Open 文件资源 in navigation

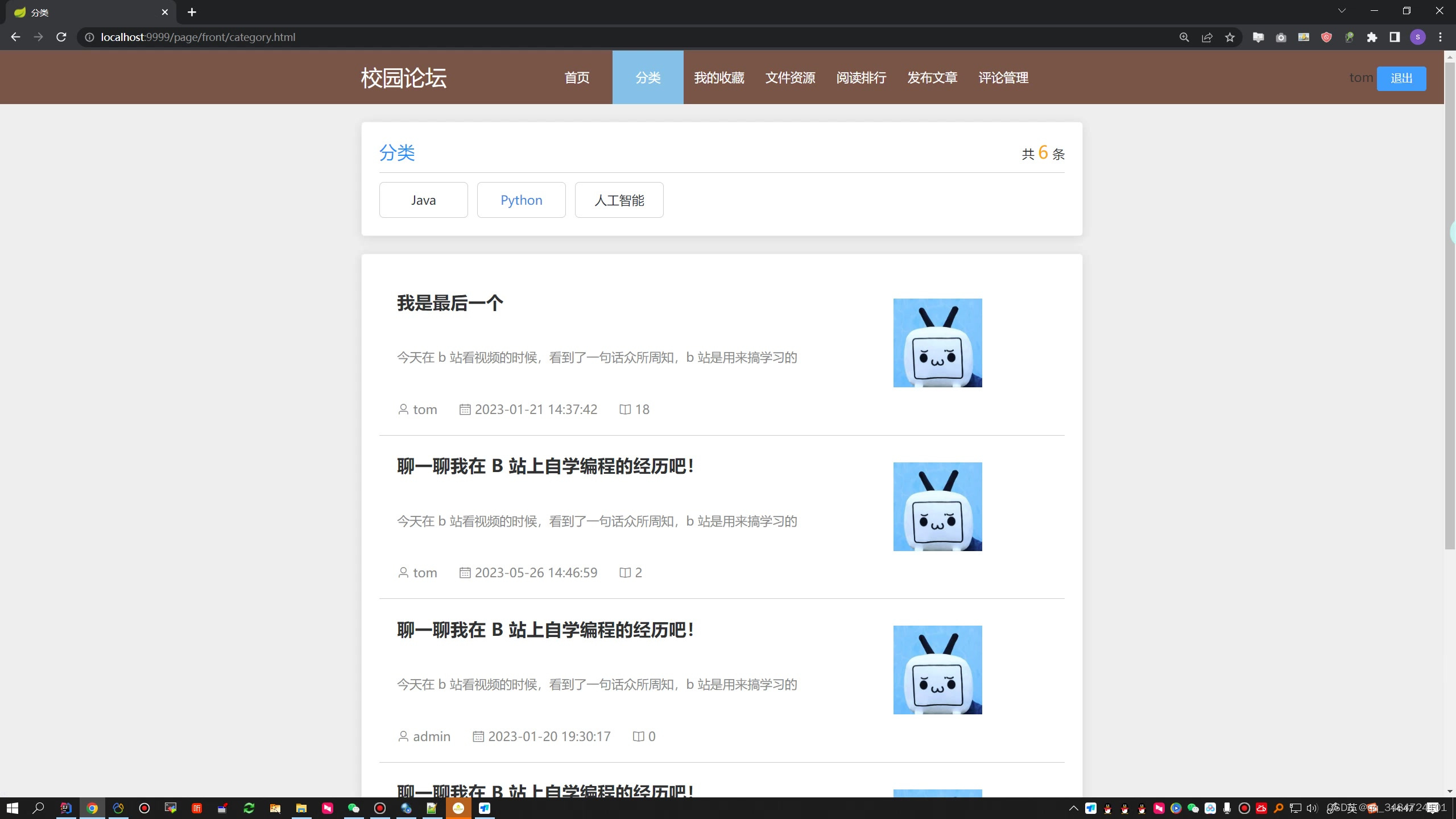click(x=790, y=77)
